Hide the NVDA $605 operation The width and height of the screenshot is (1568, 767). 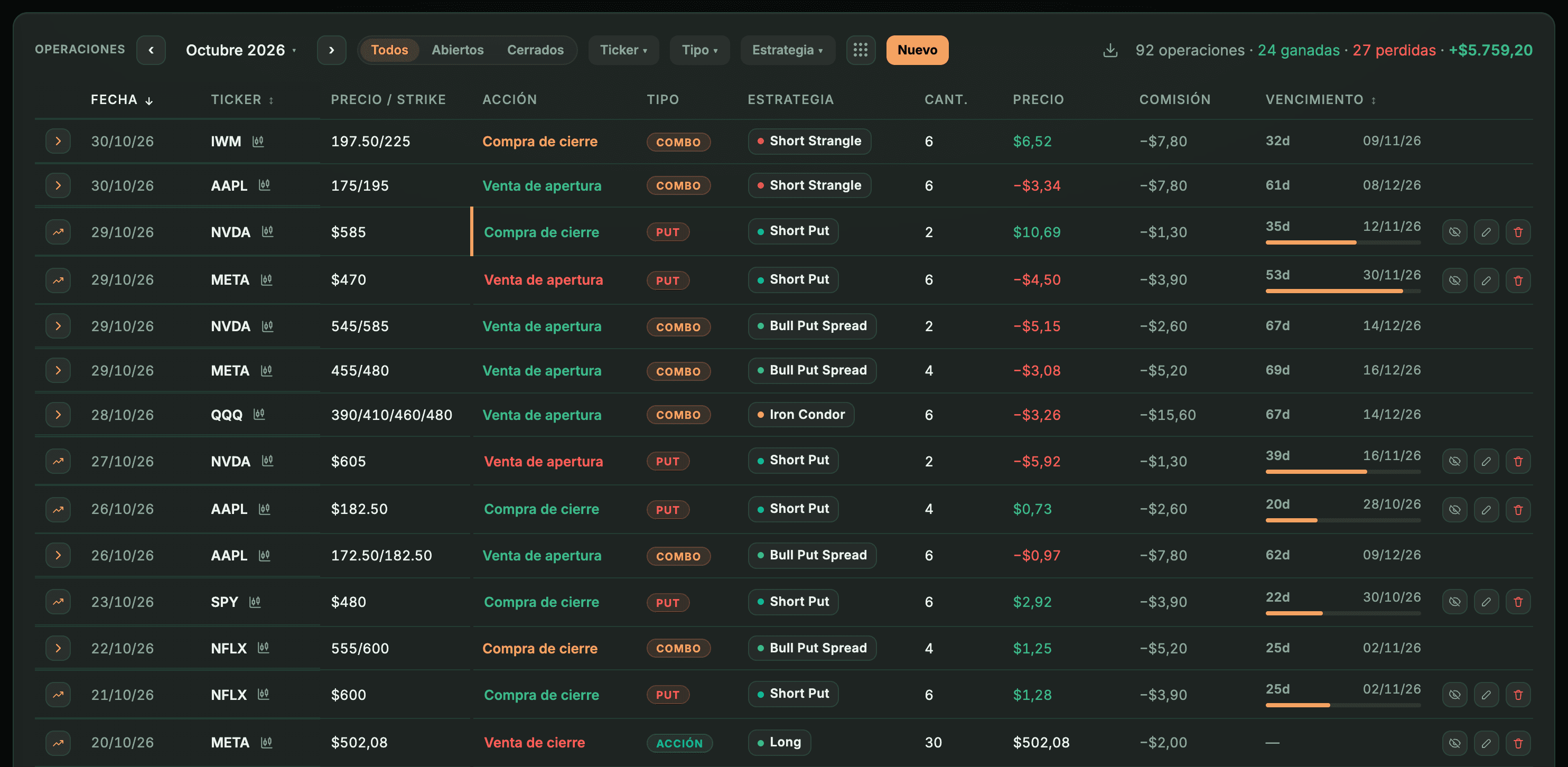tap(1455, 462)
